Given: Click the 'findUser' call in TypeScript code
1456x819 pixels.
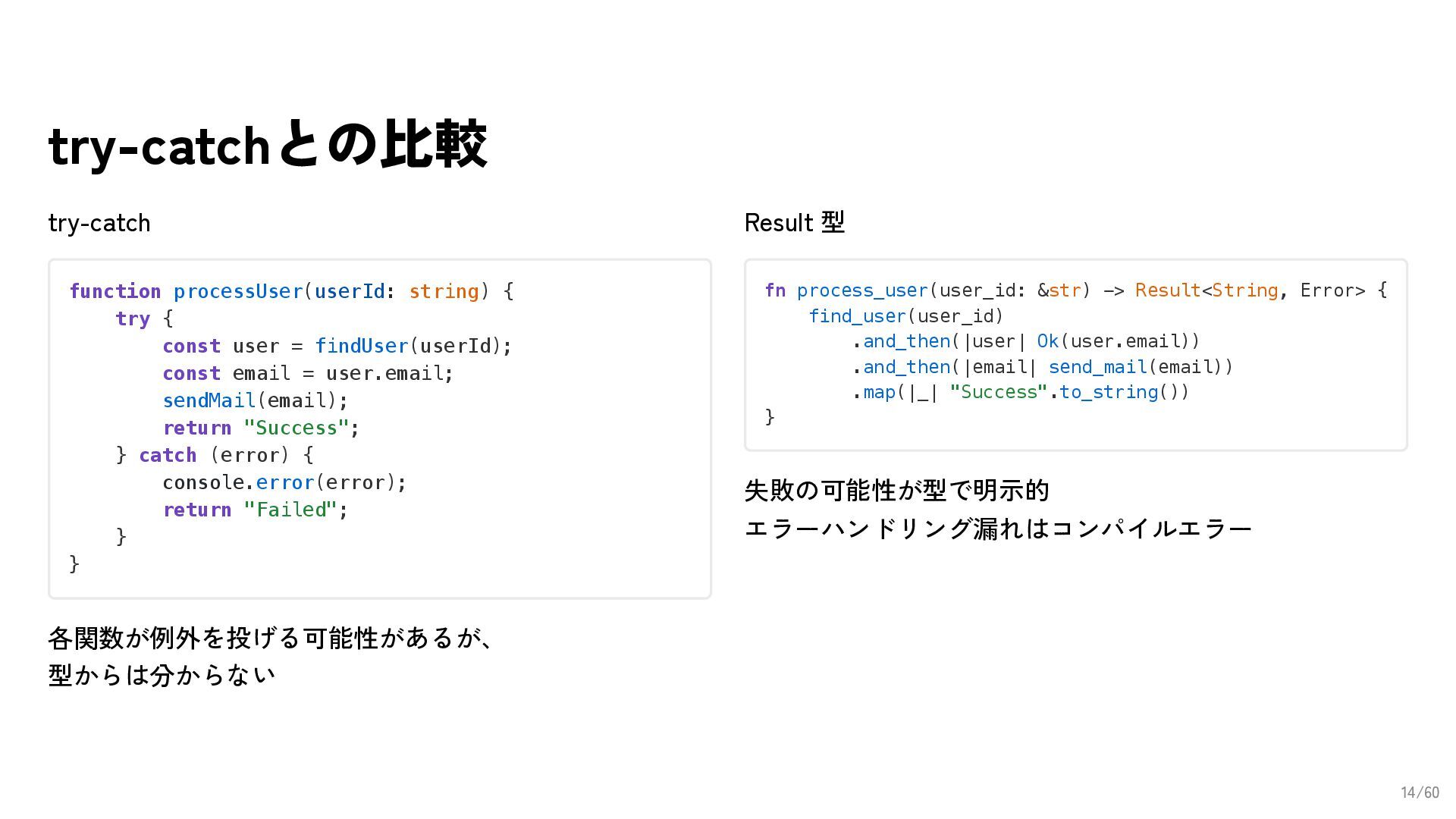Looking at the screenshot, I should 361,346.
